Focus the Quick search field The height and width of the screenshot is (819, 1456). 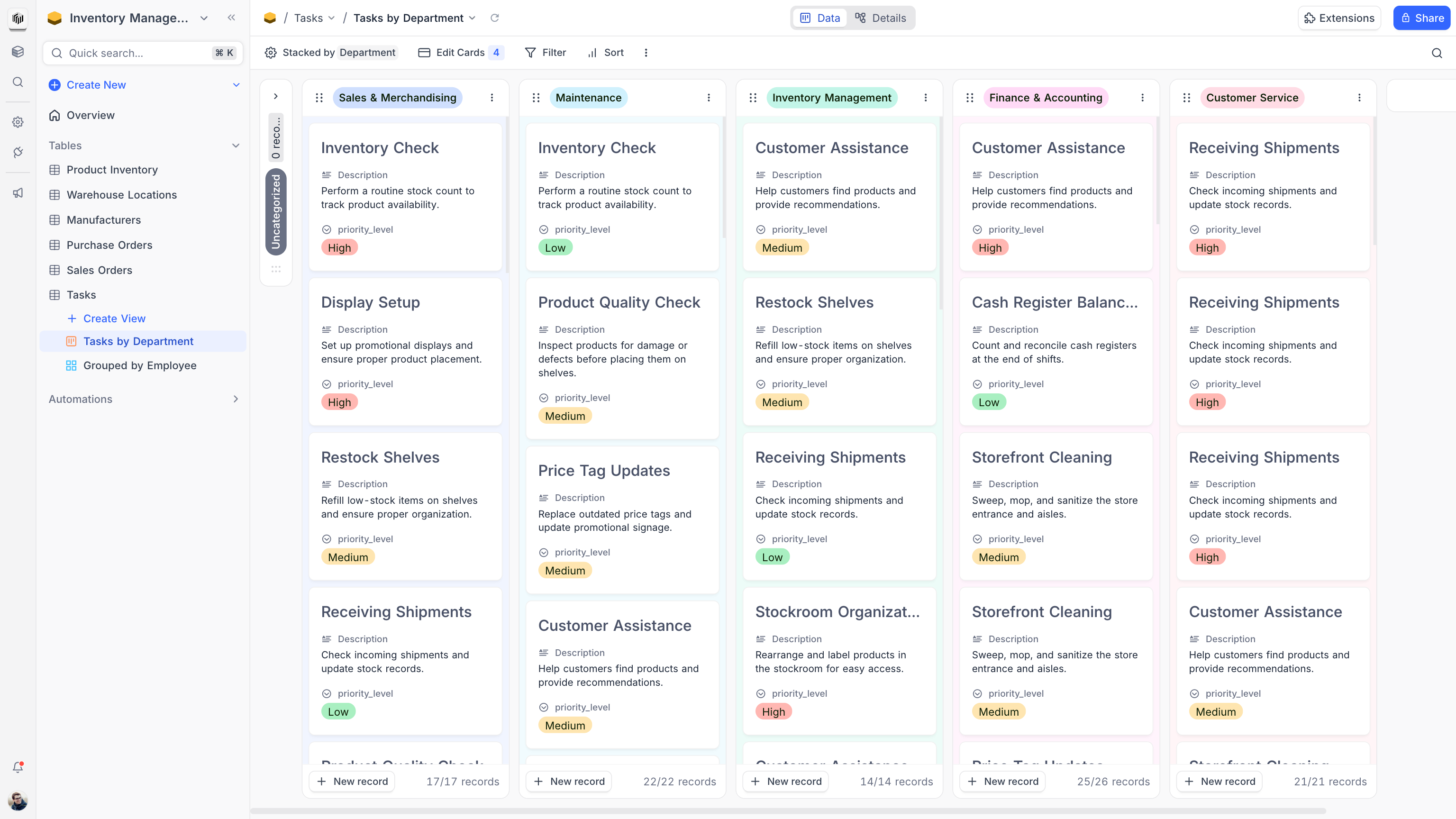[x=143, y=53]
